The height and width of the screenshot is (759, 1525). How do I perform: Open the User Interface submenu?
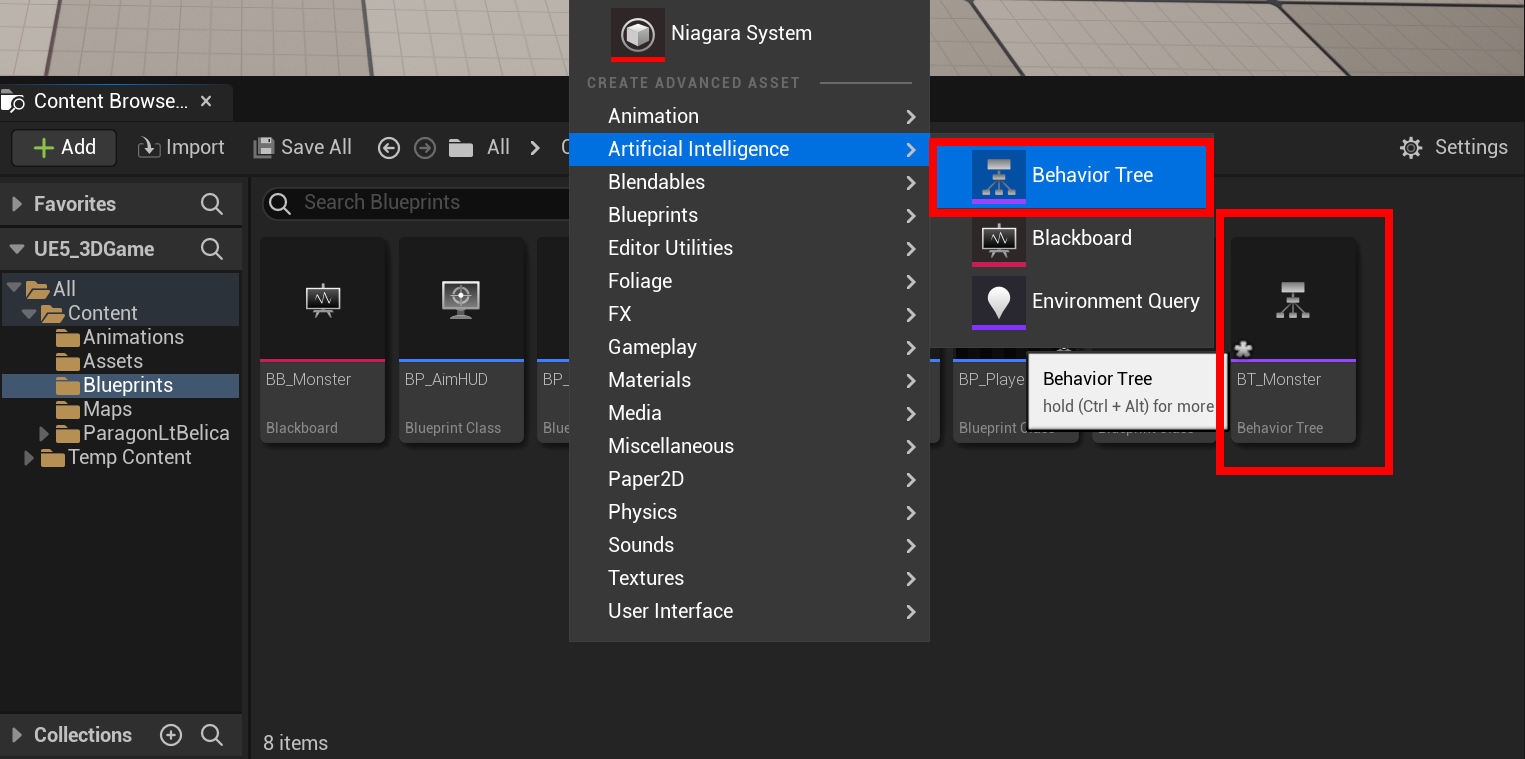(749, 611)
